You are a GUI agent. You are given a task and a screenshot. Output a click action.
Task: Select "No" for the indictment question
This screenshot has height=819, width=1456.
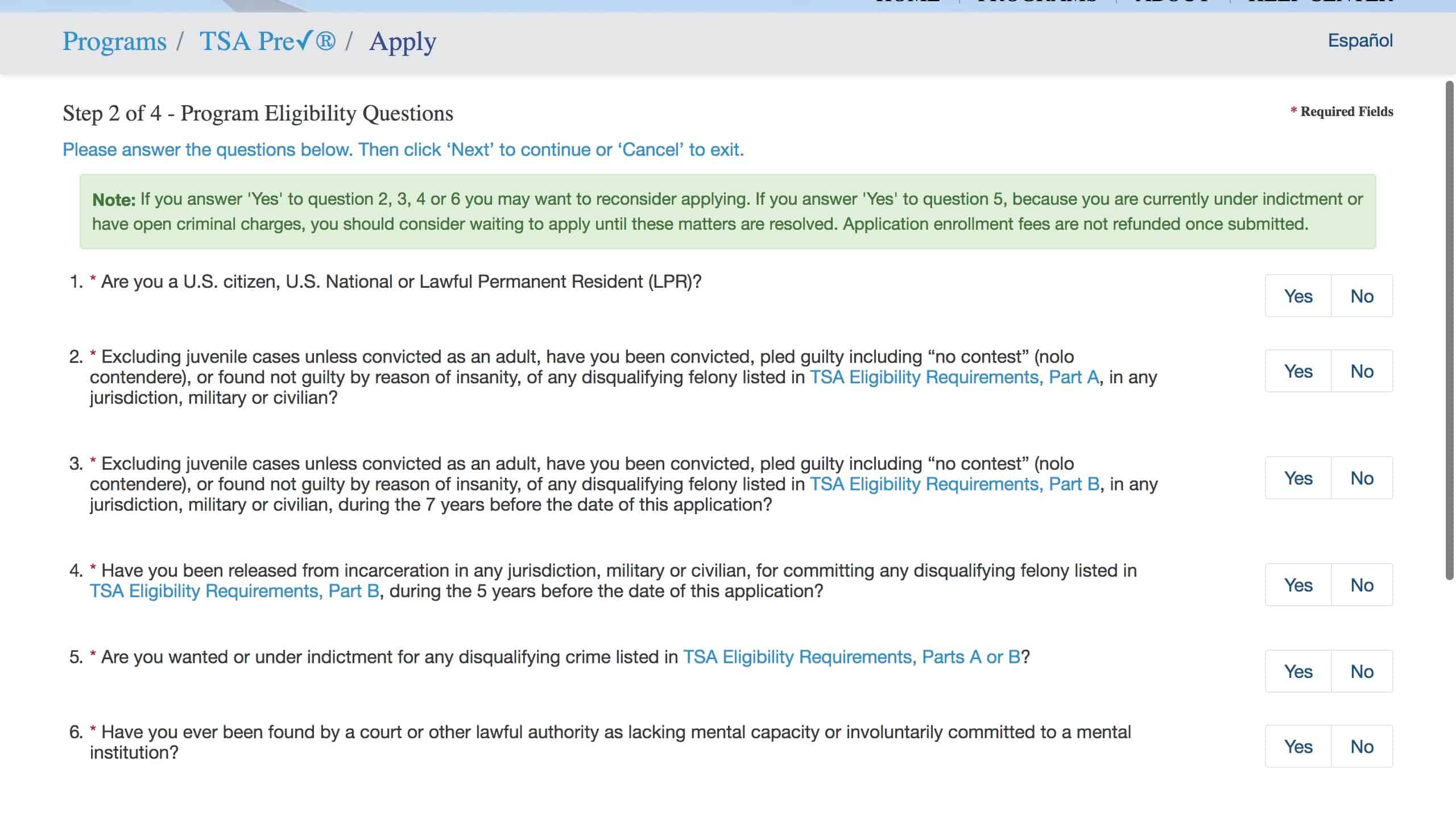coord(1362,671)
